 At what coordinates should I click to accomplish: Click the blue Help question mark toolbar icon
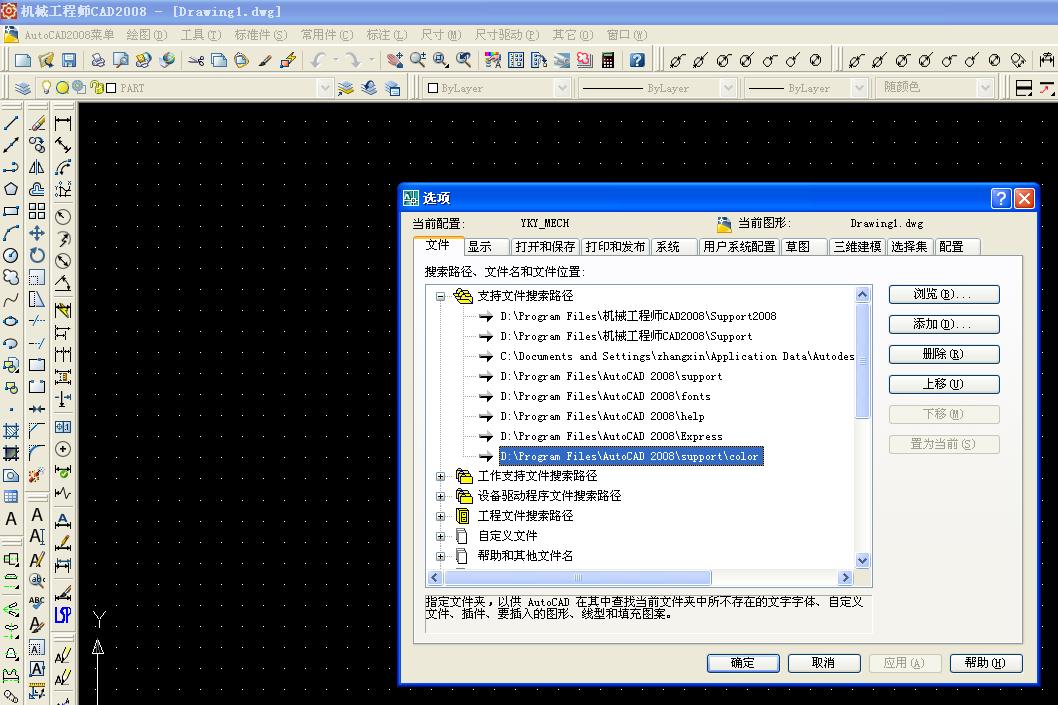pyautogui.click(x=637, y=61)
